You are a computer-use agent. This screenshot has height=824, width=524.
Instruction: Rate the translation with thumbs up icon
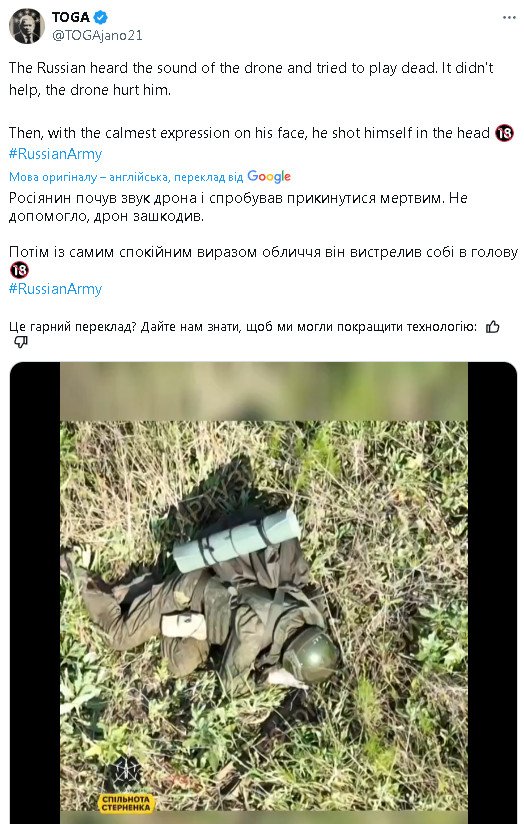[x=492, y=327]
